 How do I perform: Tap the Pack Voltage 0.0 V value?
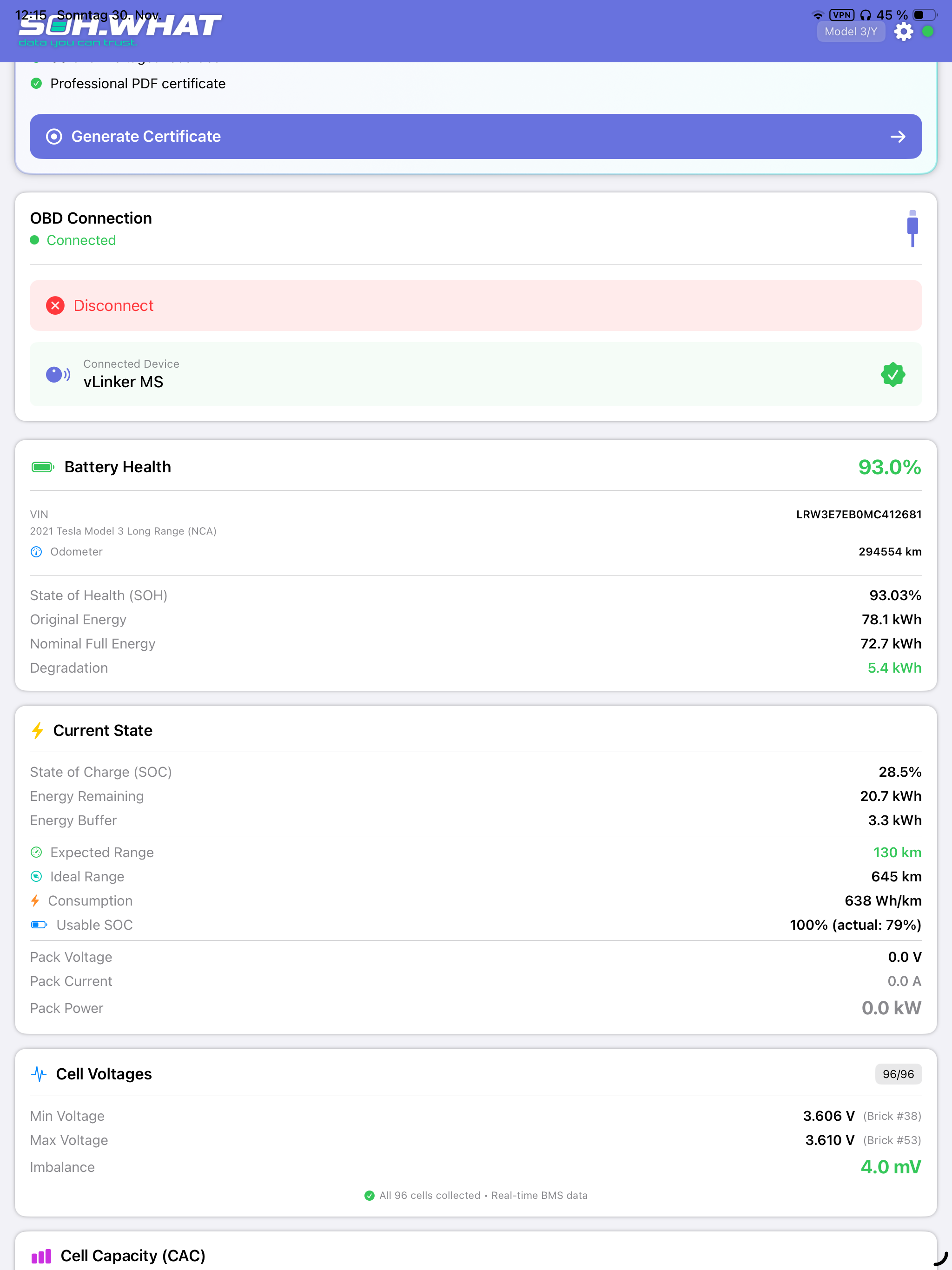[x=905, y=957]
